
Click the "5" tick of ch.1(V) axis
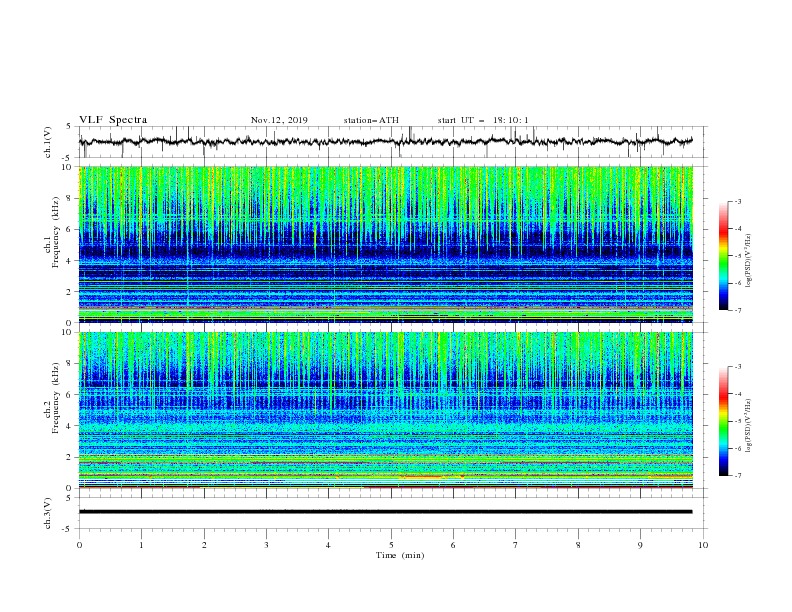click(70, 127)
